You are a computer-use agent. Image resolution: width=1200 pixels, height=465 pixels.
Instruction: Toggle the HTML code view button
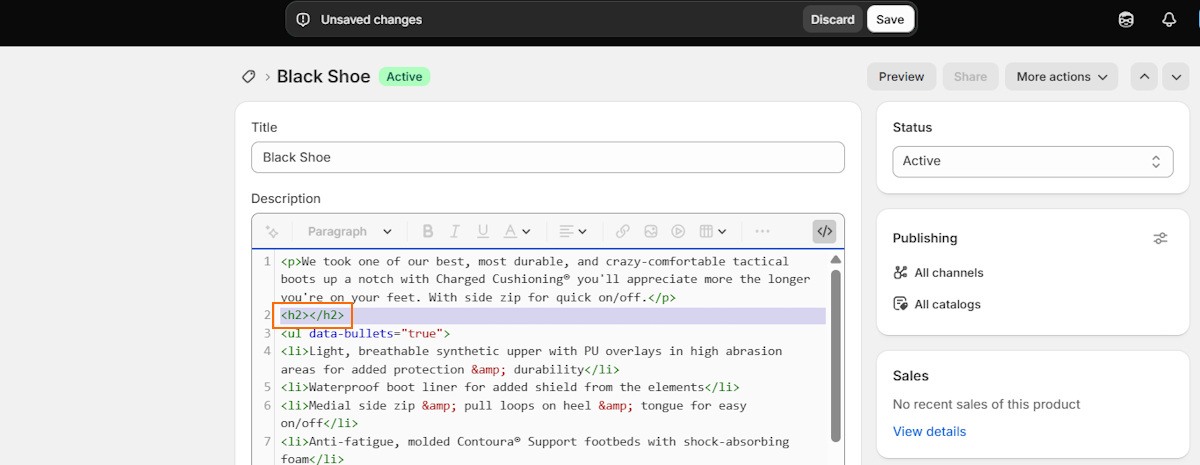(824, 231)
